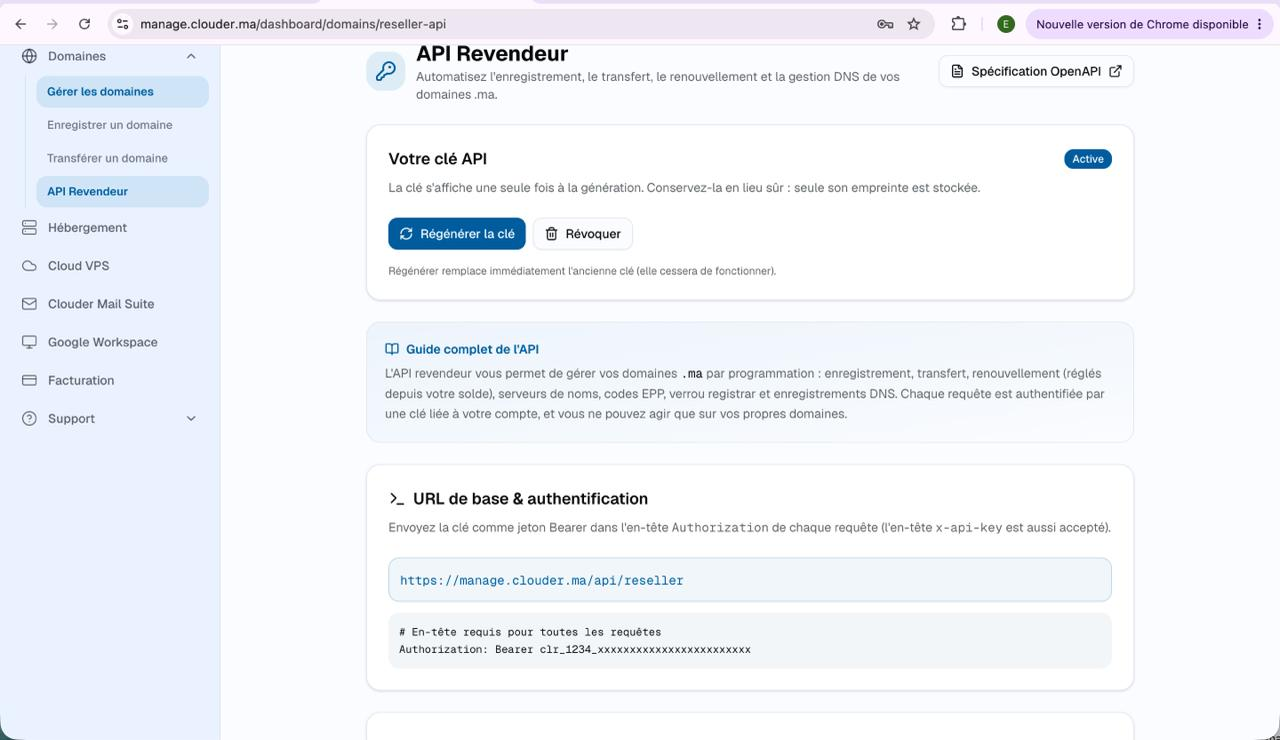Click the Votre clé API heading
This screenshot has height=740, width=1280.
(438, 159)
